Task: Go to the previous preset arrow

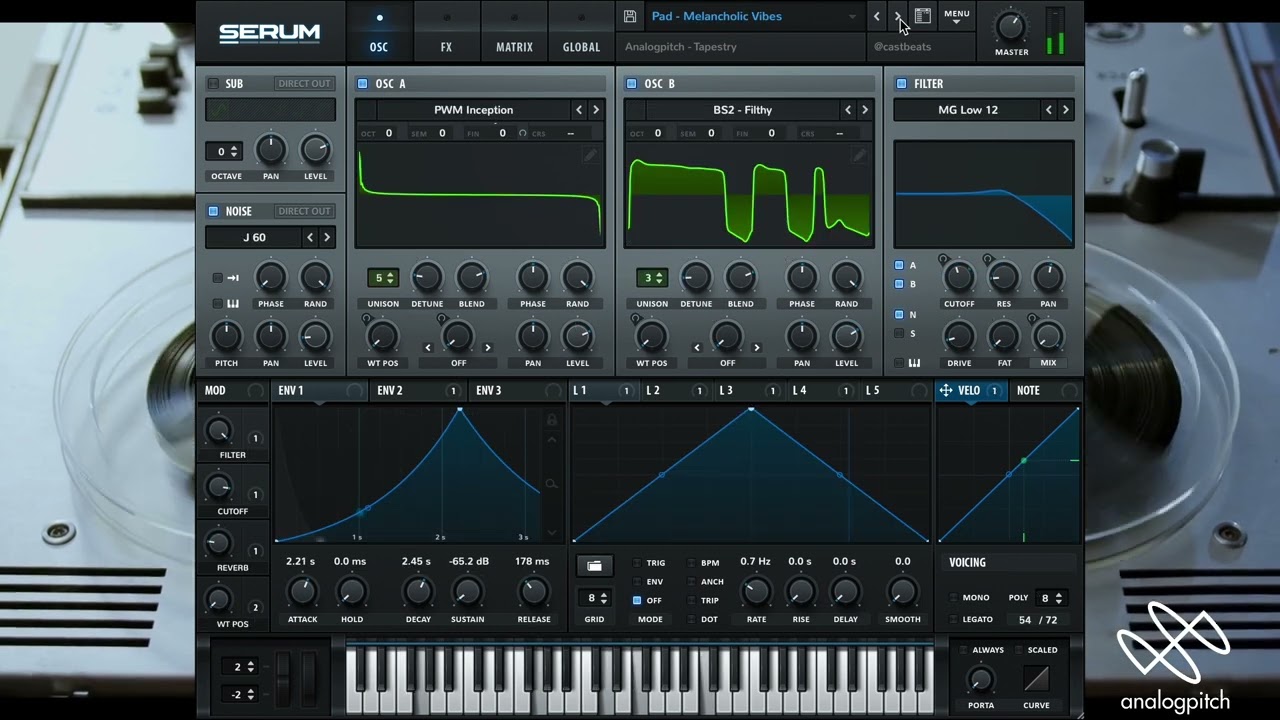Action: [x=877, y=17]
